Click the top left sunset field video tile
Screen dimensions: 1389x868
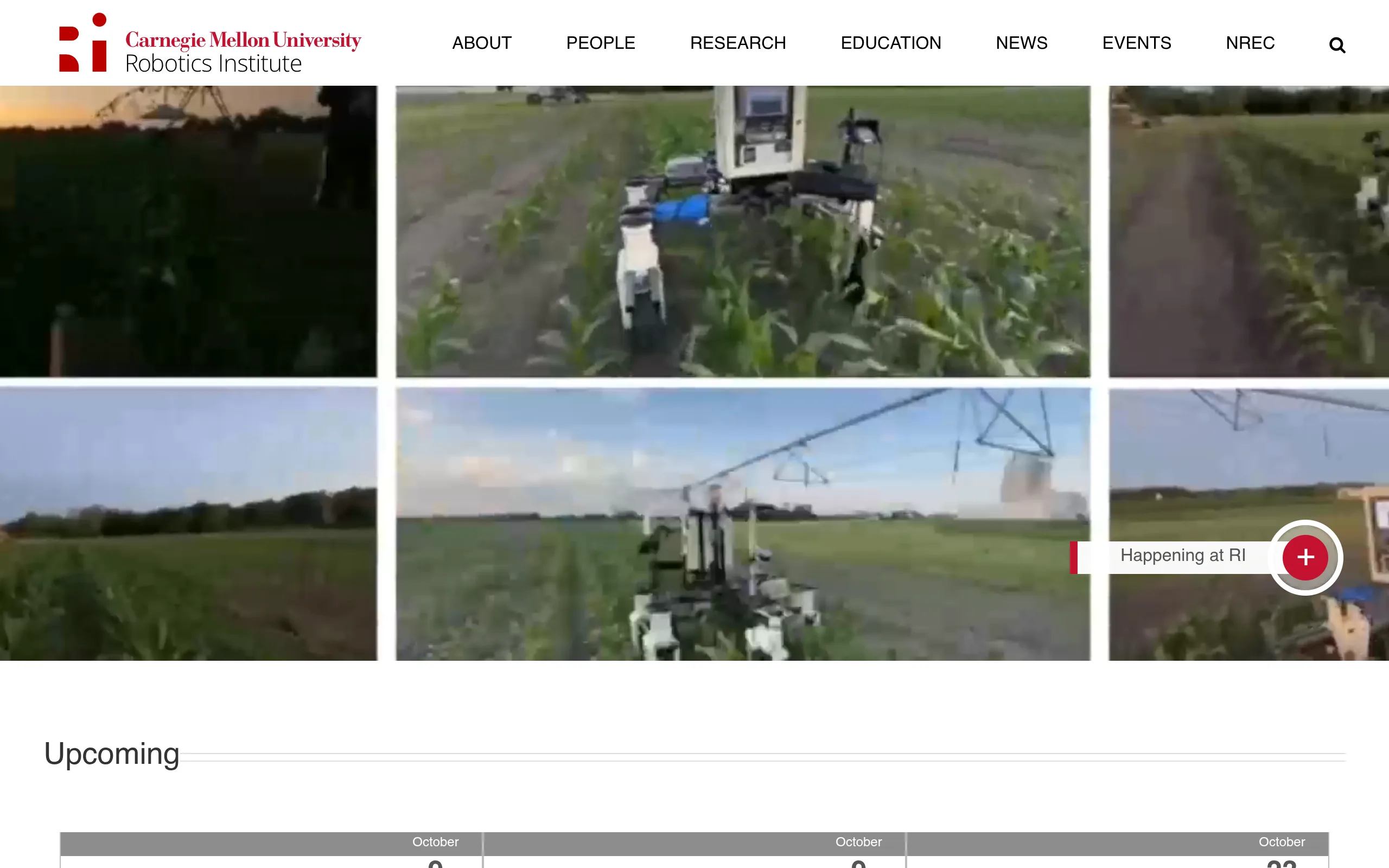[188, 231]
